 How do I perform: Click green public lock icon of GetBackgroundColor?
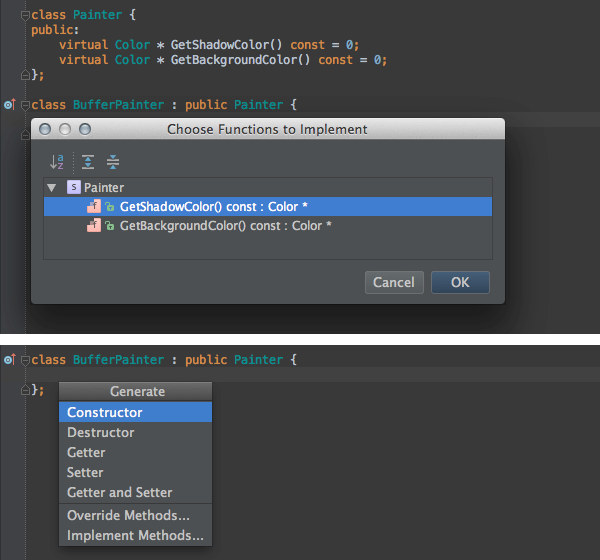110,226
